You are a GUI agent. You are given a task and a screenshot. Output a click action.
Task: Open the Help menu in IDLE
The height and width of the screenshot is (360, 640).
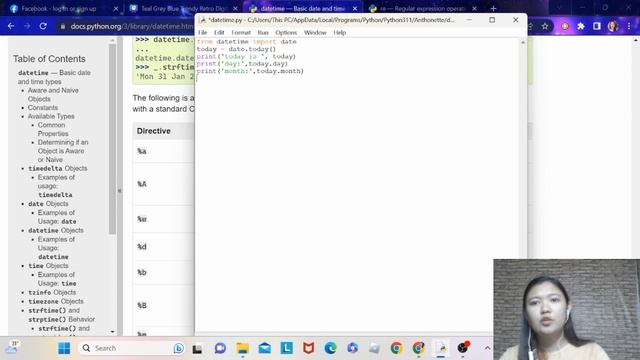click(x=339, y=33)
